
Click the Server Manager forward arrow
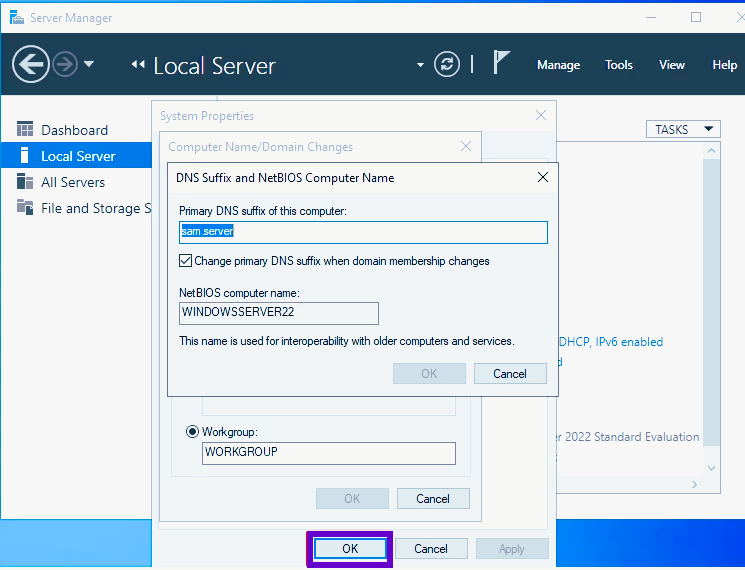65,64
